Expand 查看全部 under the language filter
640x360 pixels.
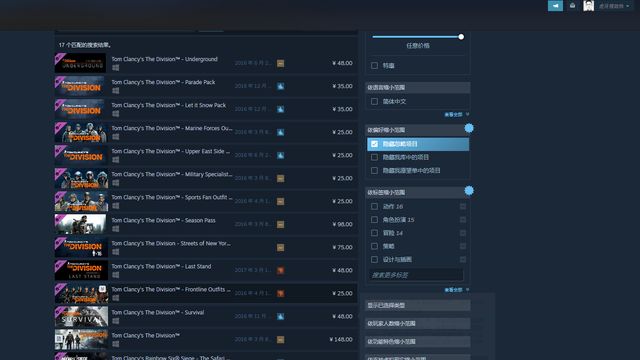click(456, 115)
